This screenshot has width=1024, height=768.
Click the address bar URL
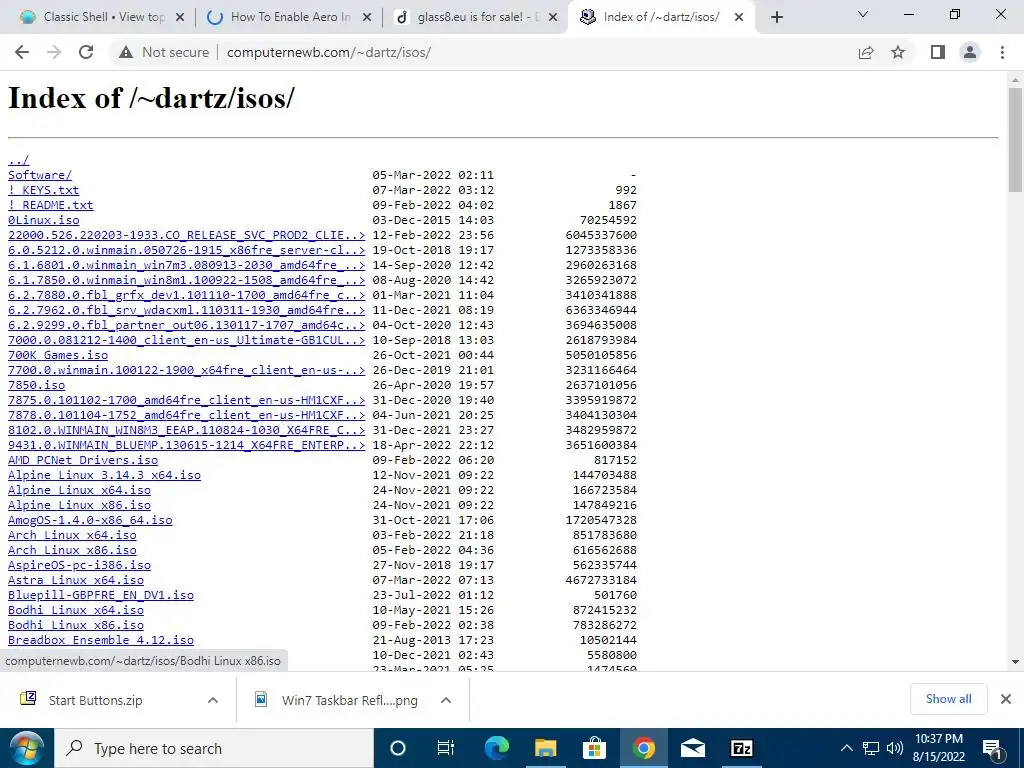pos(328,52)
